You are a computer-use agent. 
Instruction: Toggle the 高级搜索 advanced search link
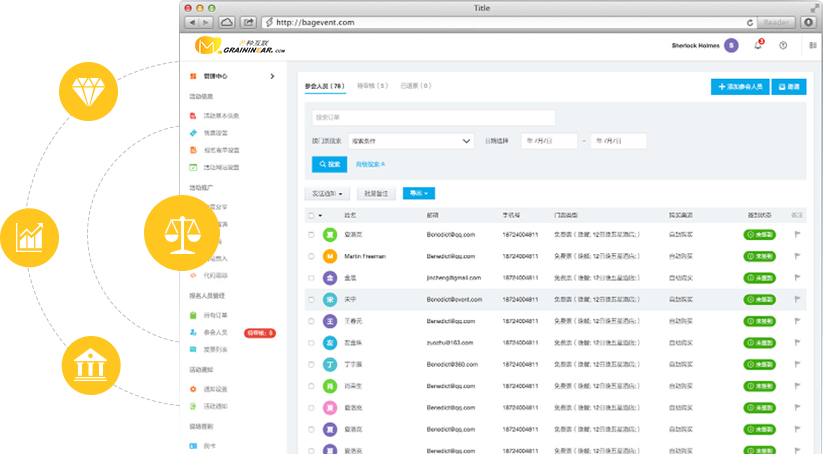click(x=371, y=165)
